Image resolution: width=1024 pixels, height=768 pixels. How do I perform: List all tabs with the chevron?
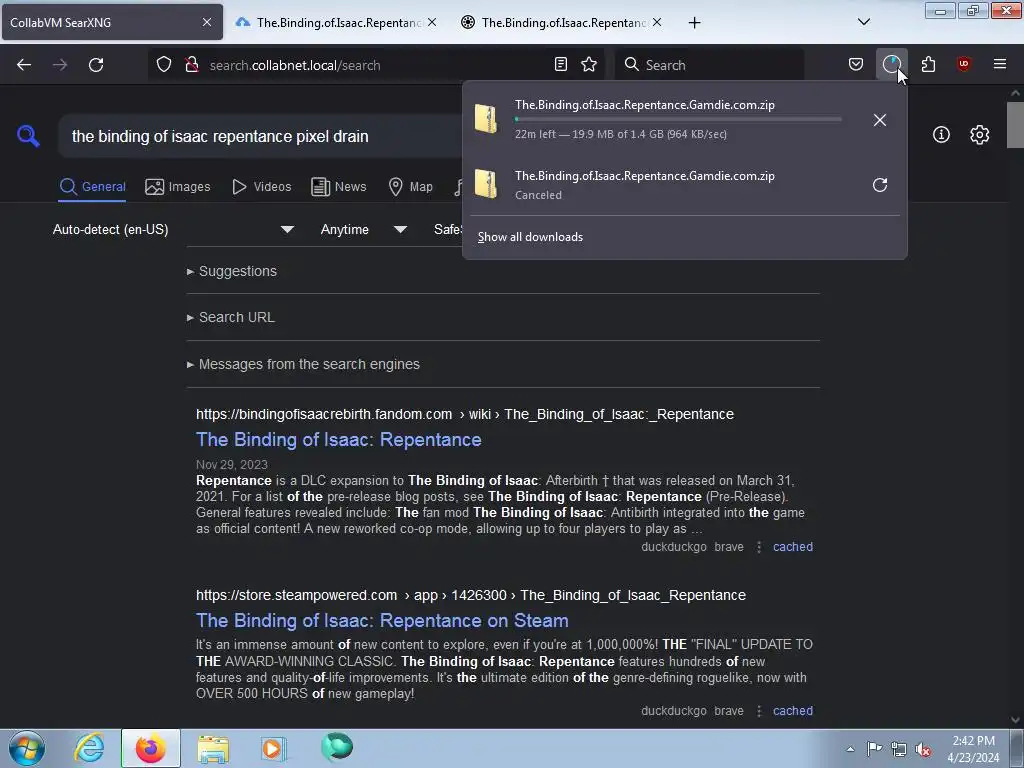coord(863,22)
